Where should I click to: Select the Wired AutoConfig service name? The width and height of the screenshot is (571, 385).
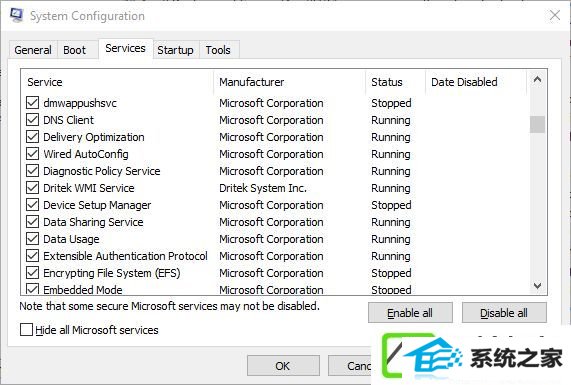pos(86,154)
